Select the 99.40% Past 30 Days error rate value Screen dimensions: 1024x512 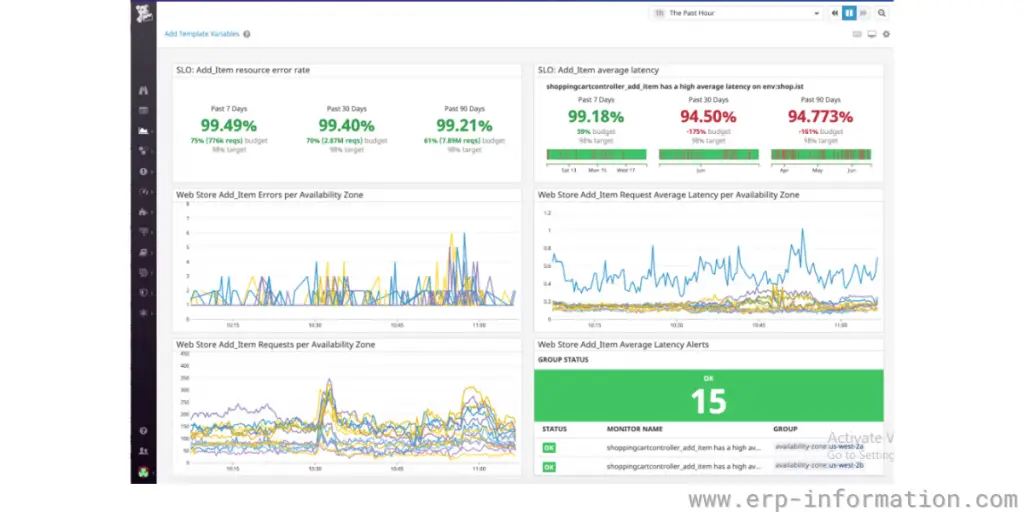click(346, 125)
